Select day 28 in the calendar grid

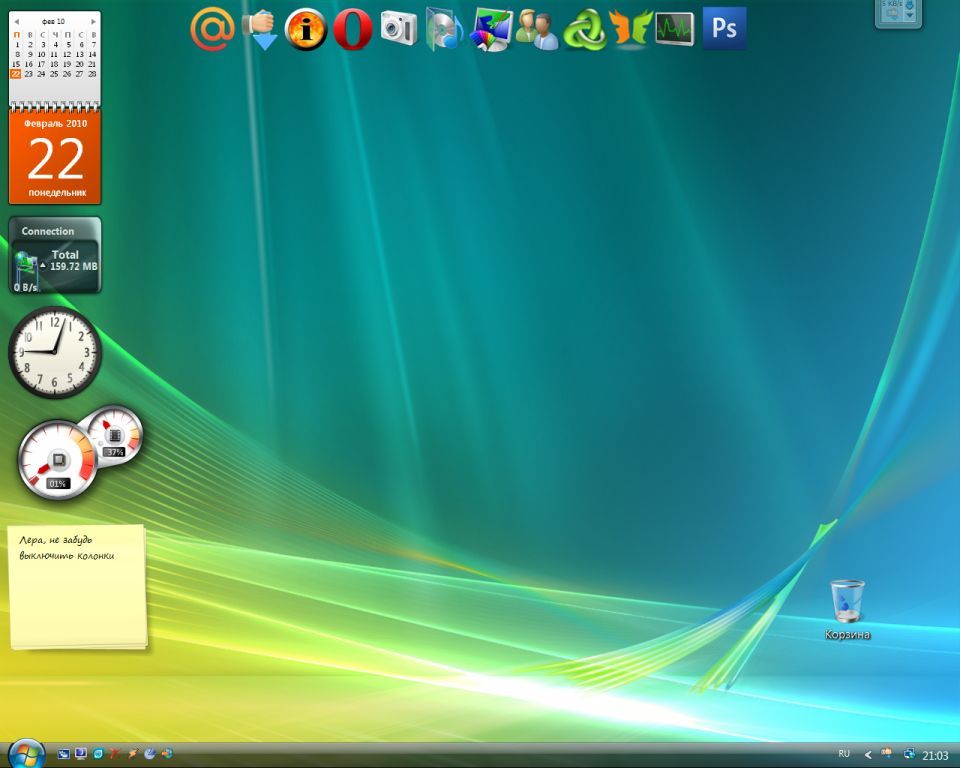pos(92,73)
